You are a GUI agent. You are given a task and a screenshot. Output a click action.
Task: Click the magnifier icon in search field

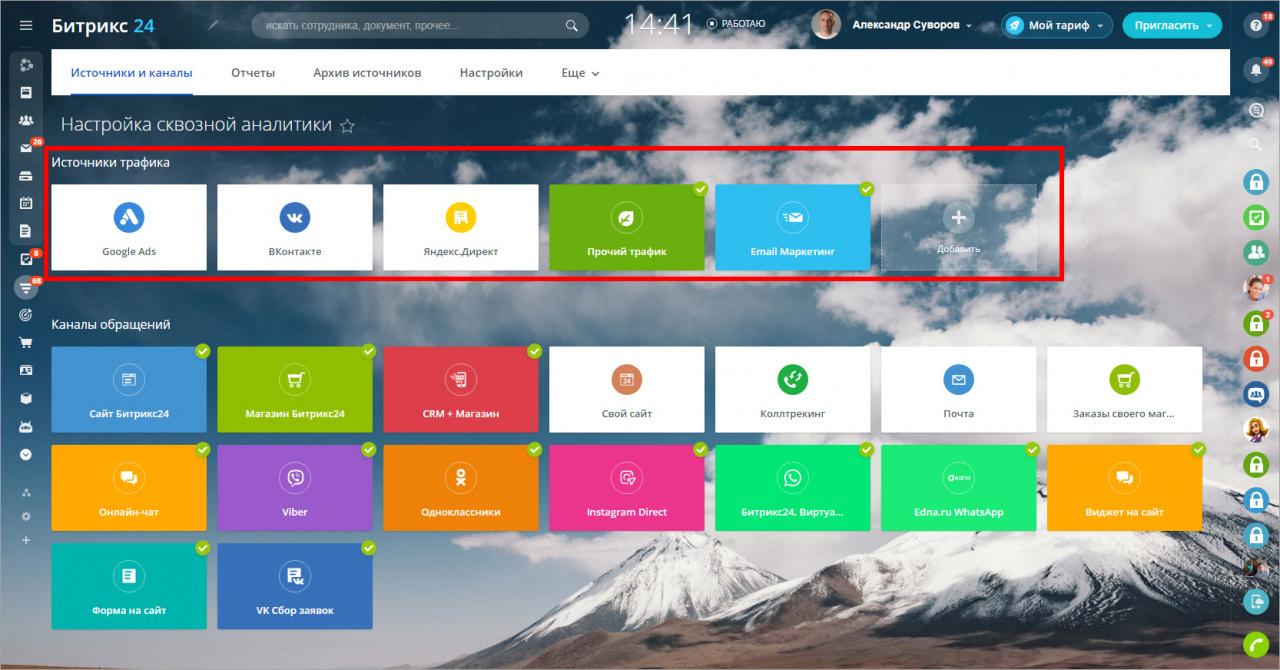click(572, 26)
